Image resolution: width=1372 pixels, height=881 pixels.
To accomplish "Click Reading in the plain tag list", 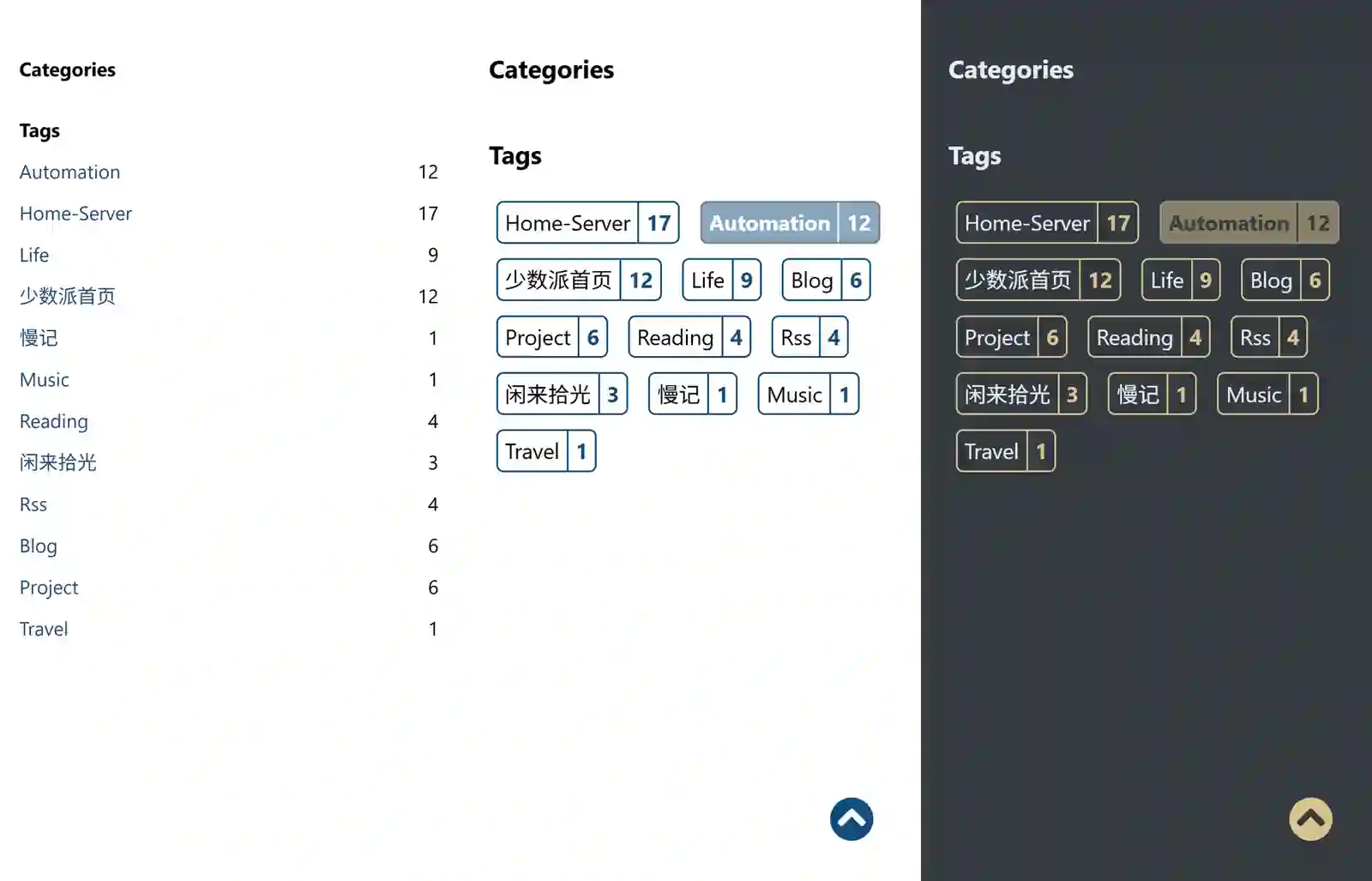I will (x=53, y=422).
